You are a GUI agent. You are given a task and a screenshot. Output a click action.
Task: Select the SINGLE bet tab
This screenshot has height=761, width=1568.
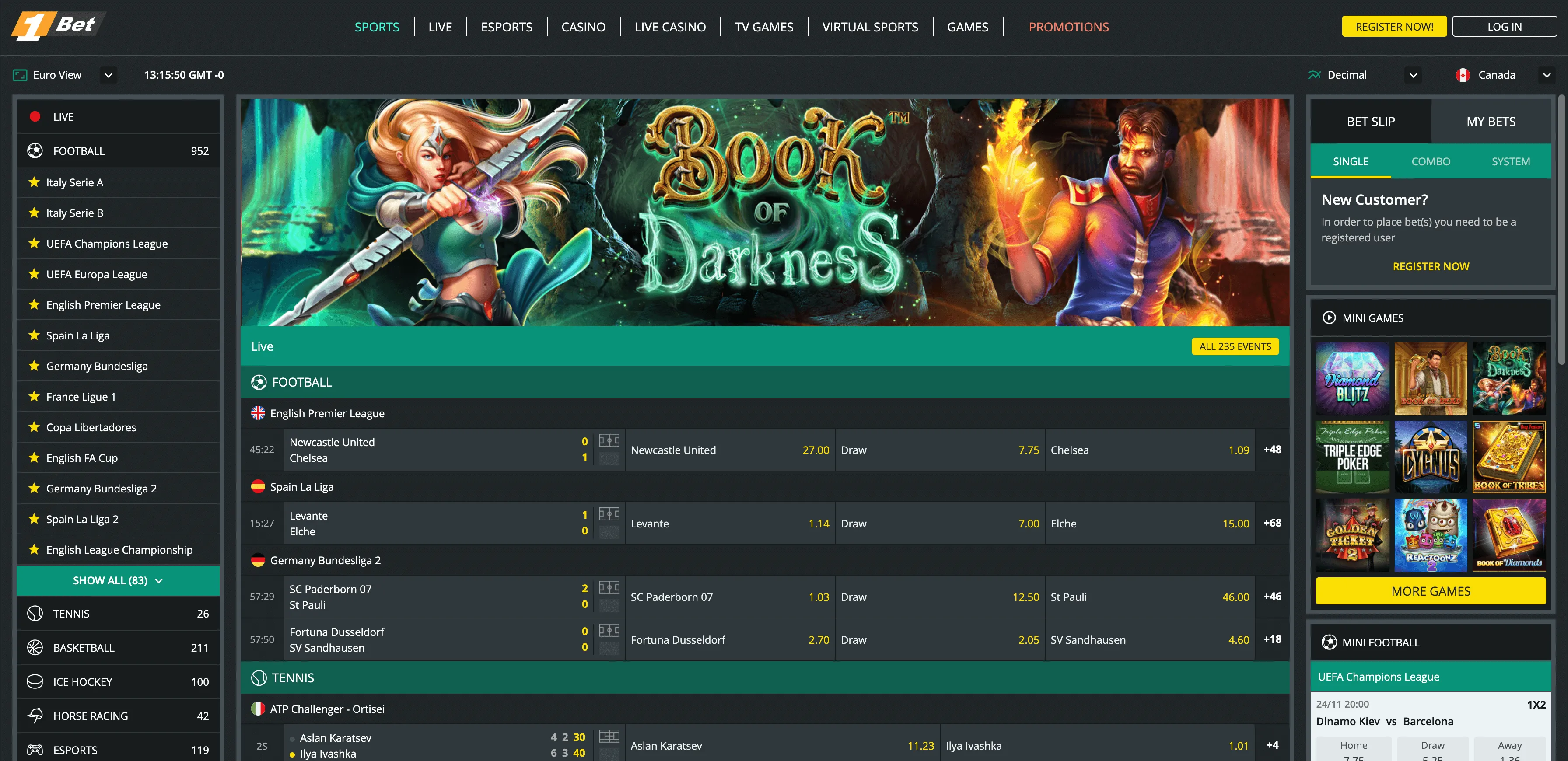click(x=1351, y=161)
